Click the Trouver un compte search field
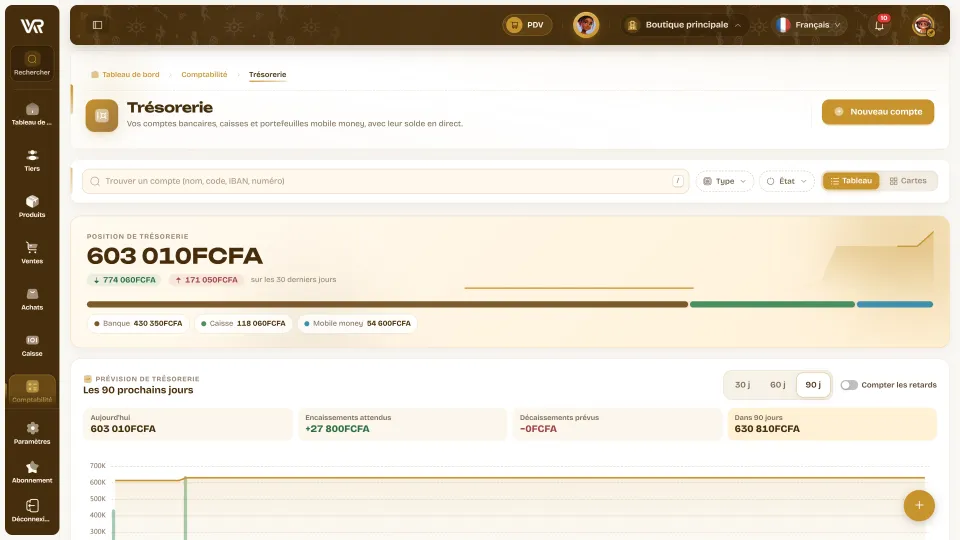 point(385,181)
